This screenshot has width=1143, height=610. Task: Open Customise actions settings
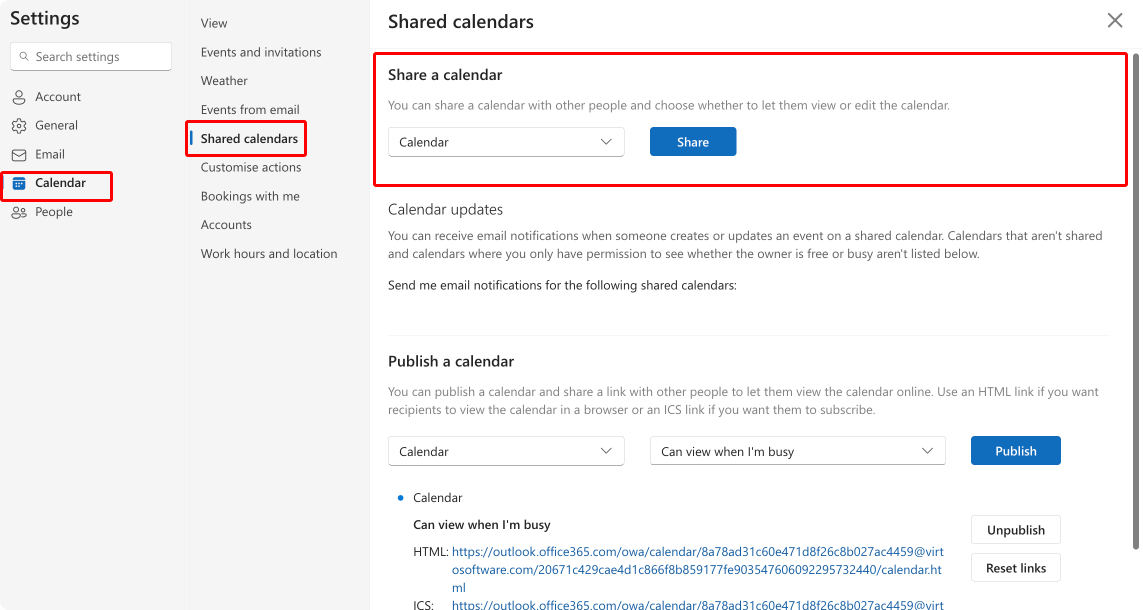(x=251, y=168)
